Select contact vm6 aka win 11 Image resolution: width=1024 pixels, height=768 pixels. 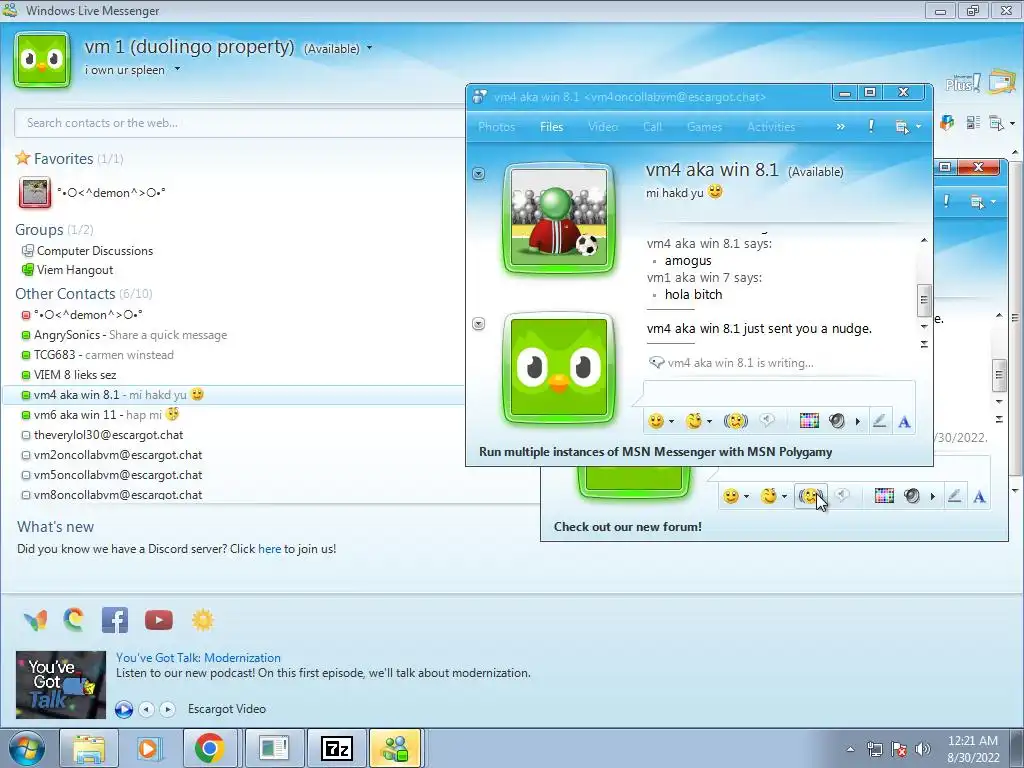point(74,415)
